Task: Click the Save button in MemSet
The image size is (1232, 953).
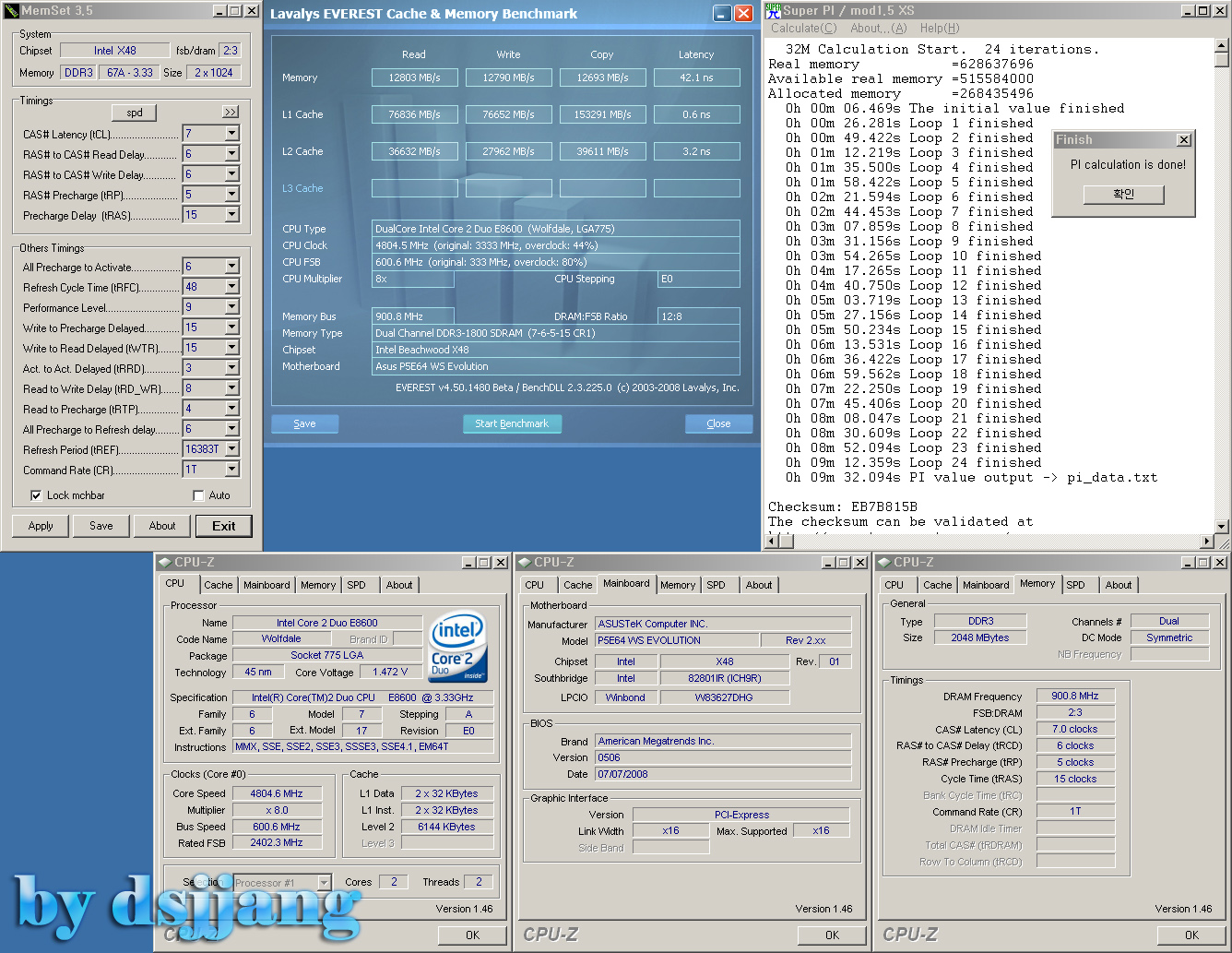Action: [x=101, y=526]
